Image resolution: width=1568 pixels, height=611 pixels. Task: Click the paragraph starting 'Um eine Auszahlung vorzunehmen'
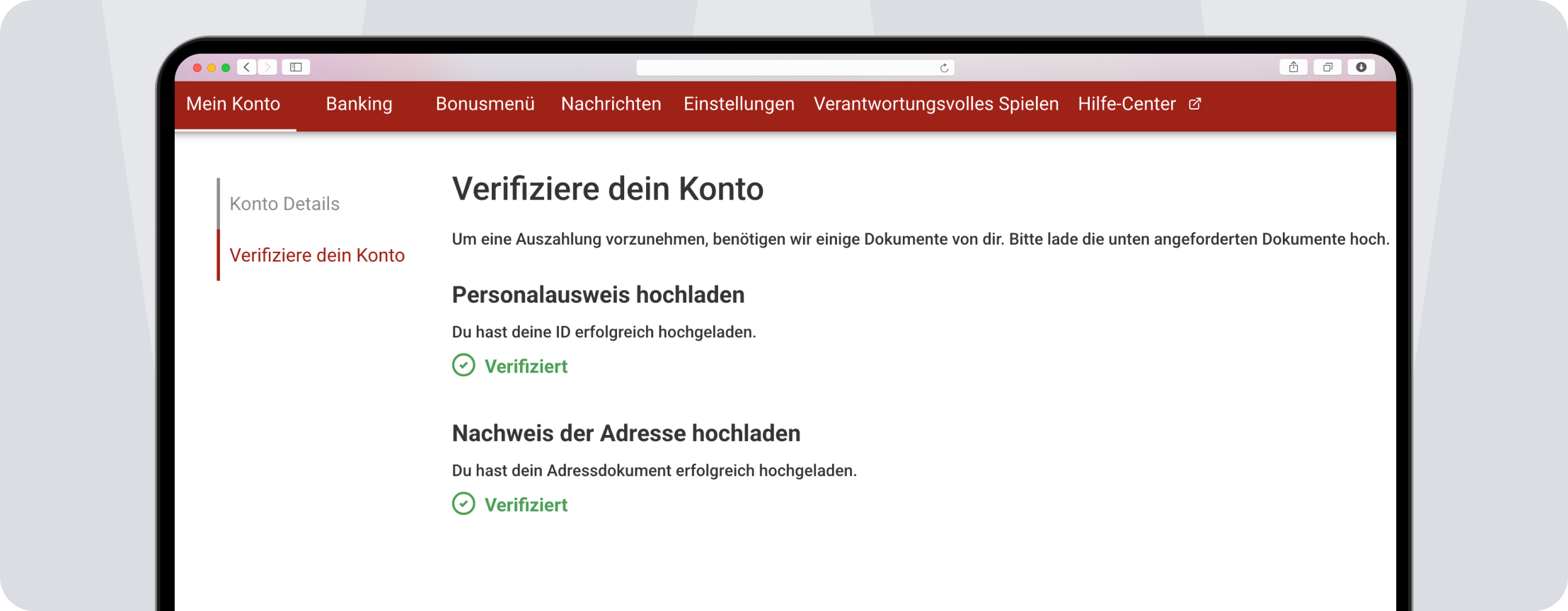(x=921, y=239)
